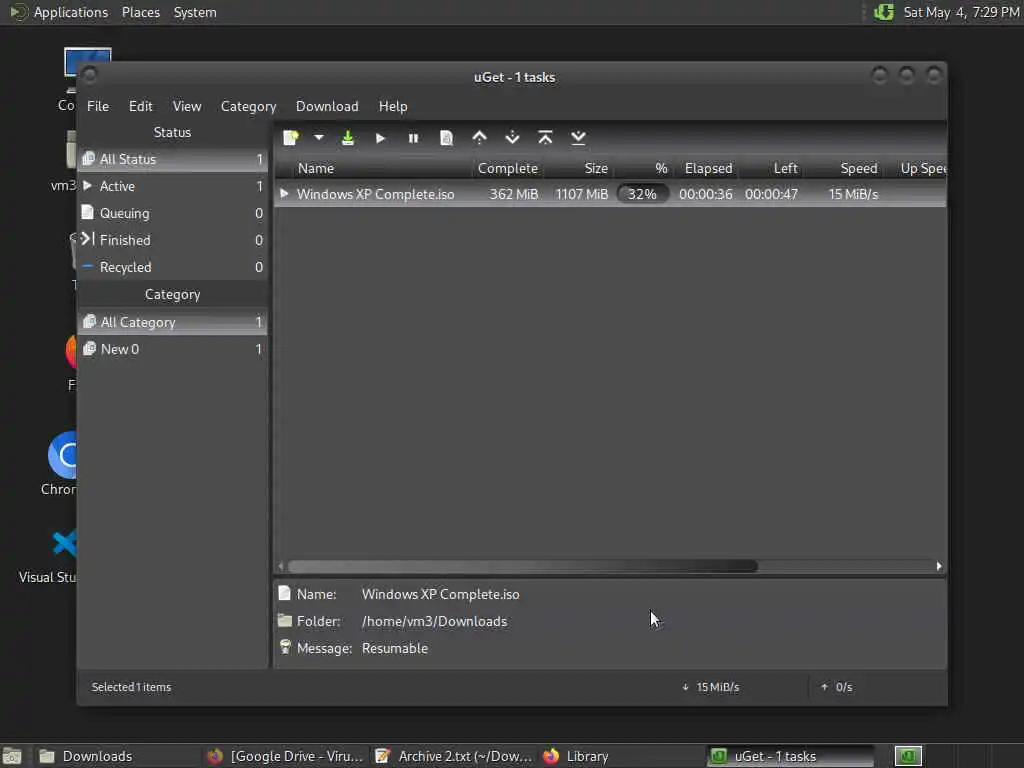Open the View menu
Viewport: 1024px width, 768px height.
pos(187,106)
